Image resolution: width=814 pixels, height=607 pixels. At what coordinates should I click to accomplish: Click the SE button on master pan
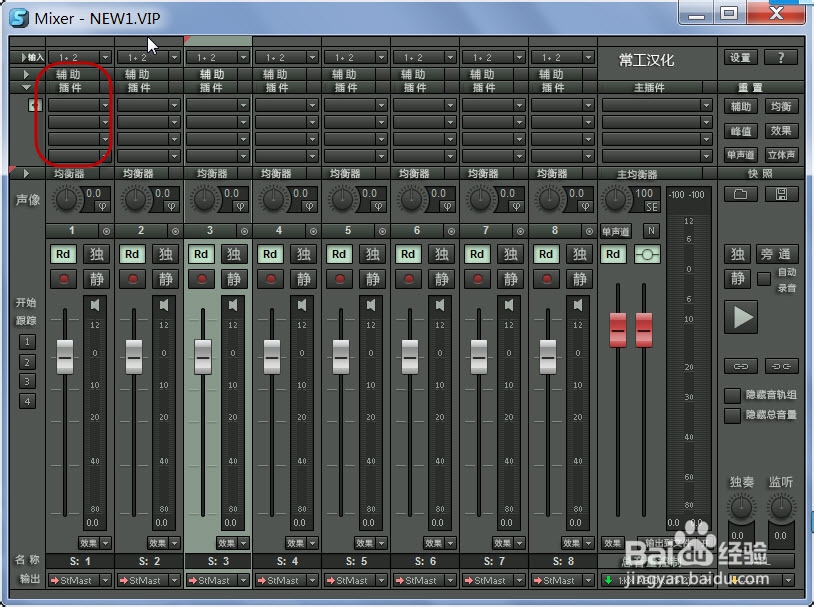[x=652, y=207]
